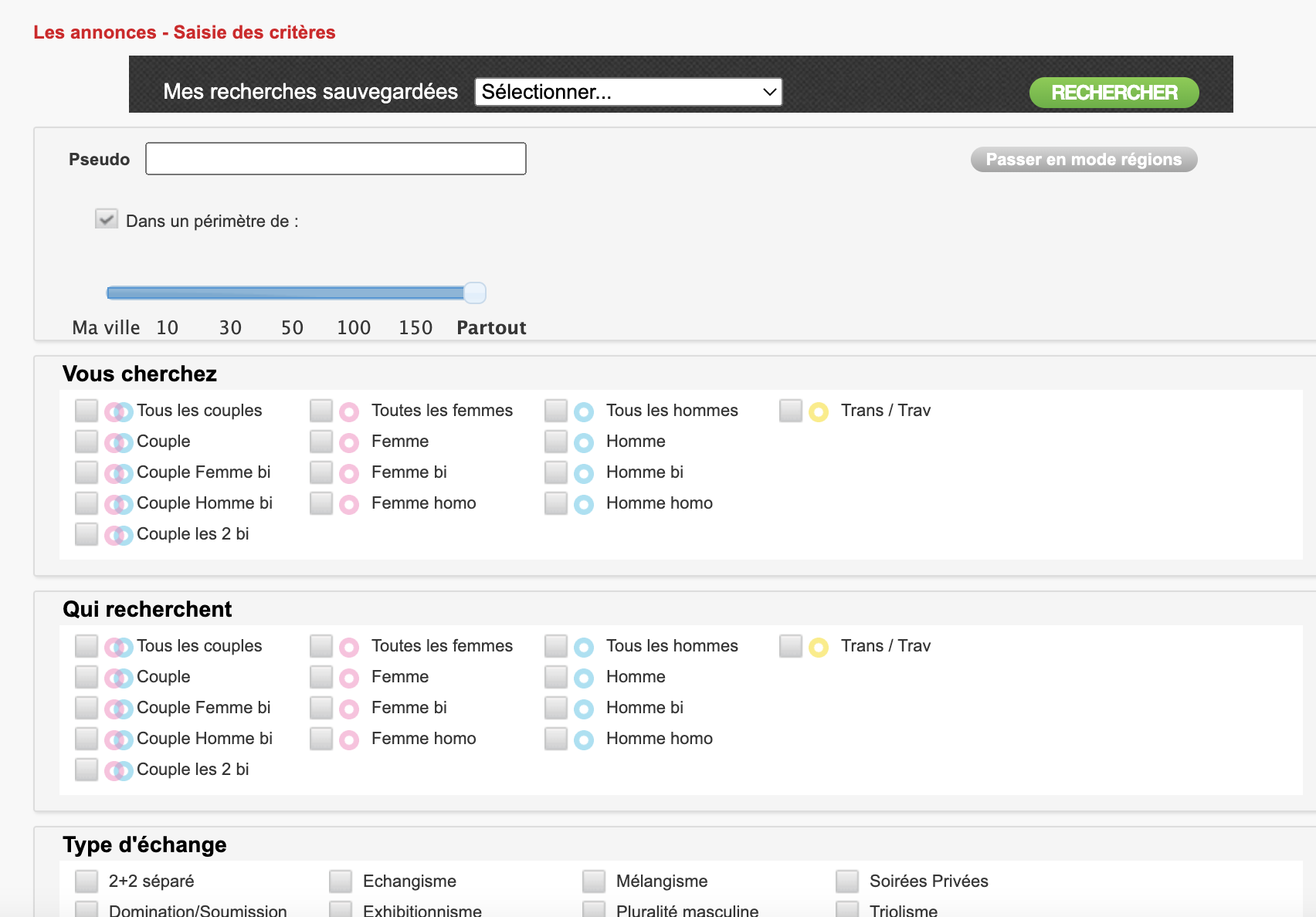Select the 'Soirées Privées' checkbox
The height and width of the screenshot is (917, 1316).
click(x=847, y=881)
